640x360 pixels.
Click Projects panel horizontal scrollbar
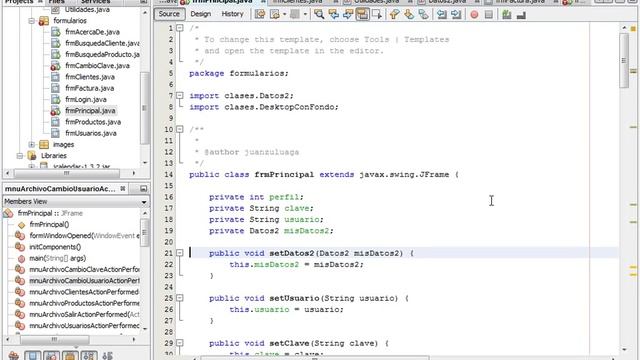67,173
